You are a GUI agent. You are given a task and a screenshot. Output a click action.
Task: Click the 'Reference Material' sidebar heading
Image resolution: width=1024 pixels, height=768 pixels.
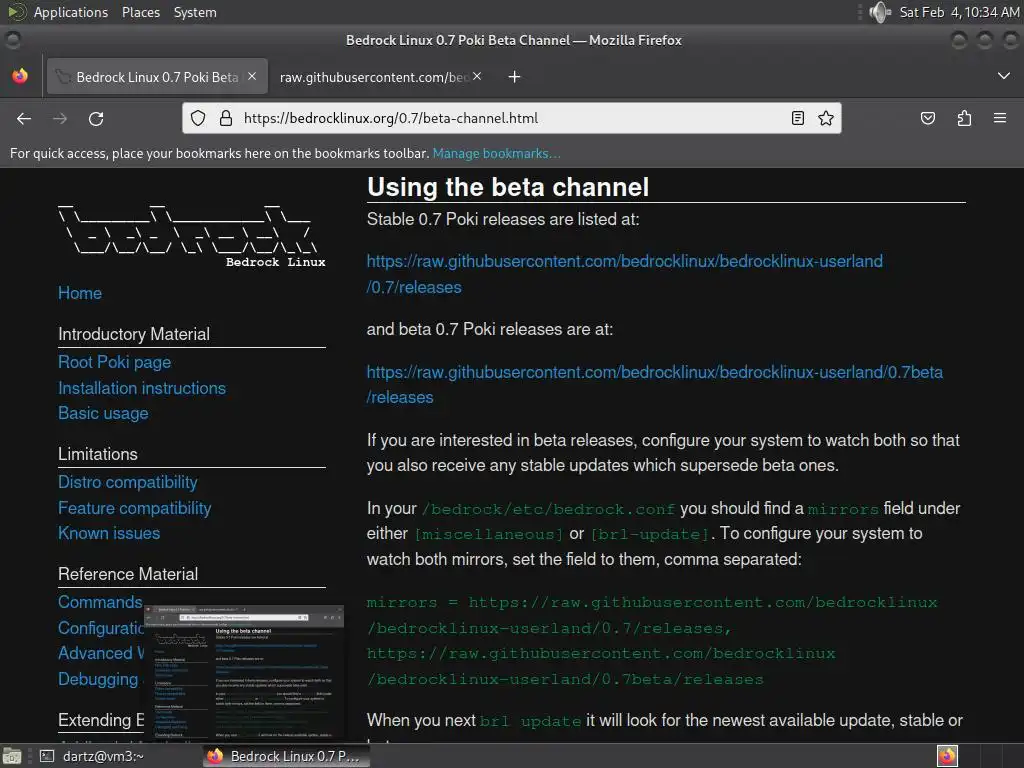point(128,574)
